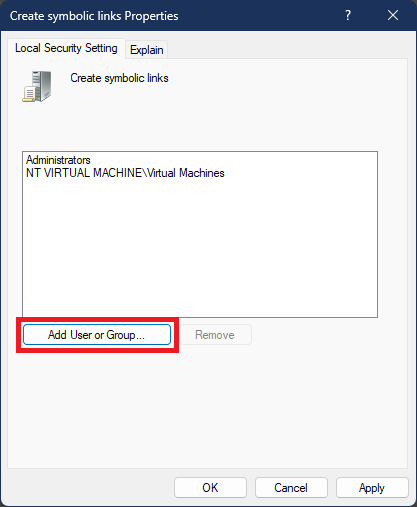Click the question mark help icon
This screenshot has height=507, width=417.
tap(348, 15)
